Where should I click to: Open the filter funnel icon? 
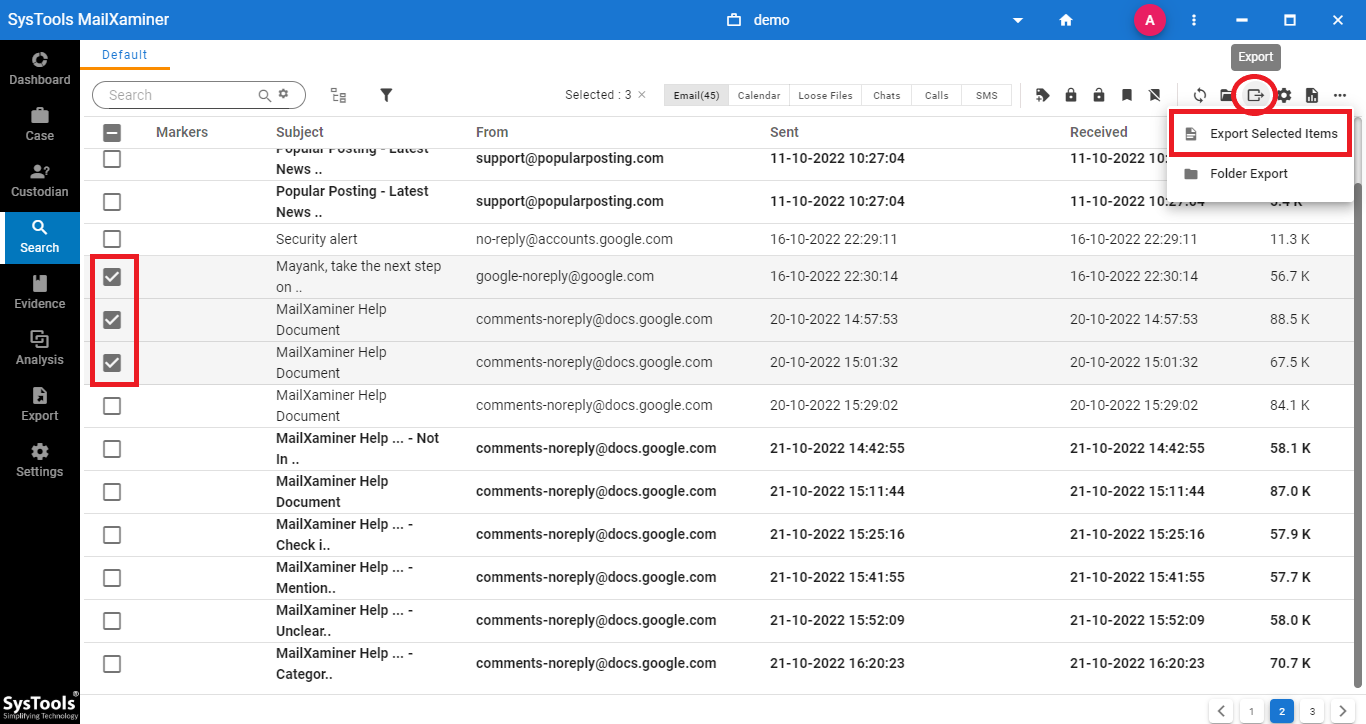[x=386, y=95]
